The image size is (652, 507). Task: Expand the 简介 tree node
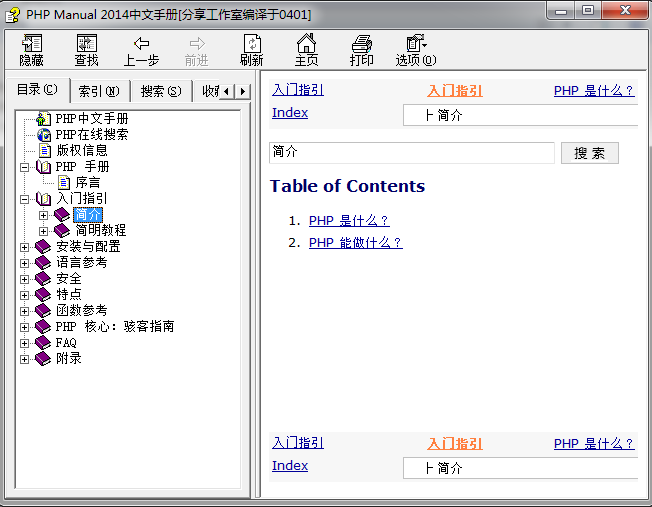pos(43,215)
